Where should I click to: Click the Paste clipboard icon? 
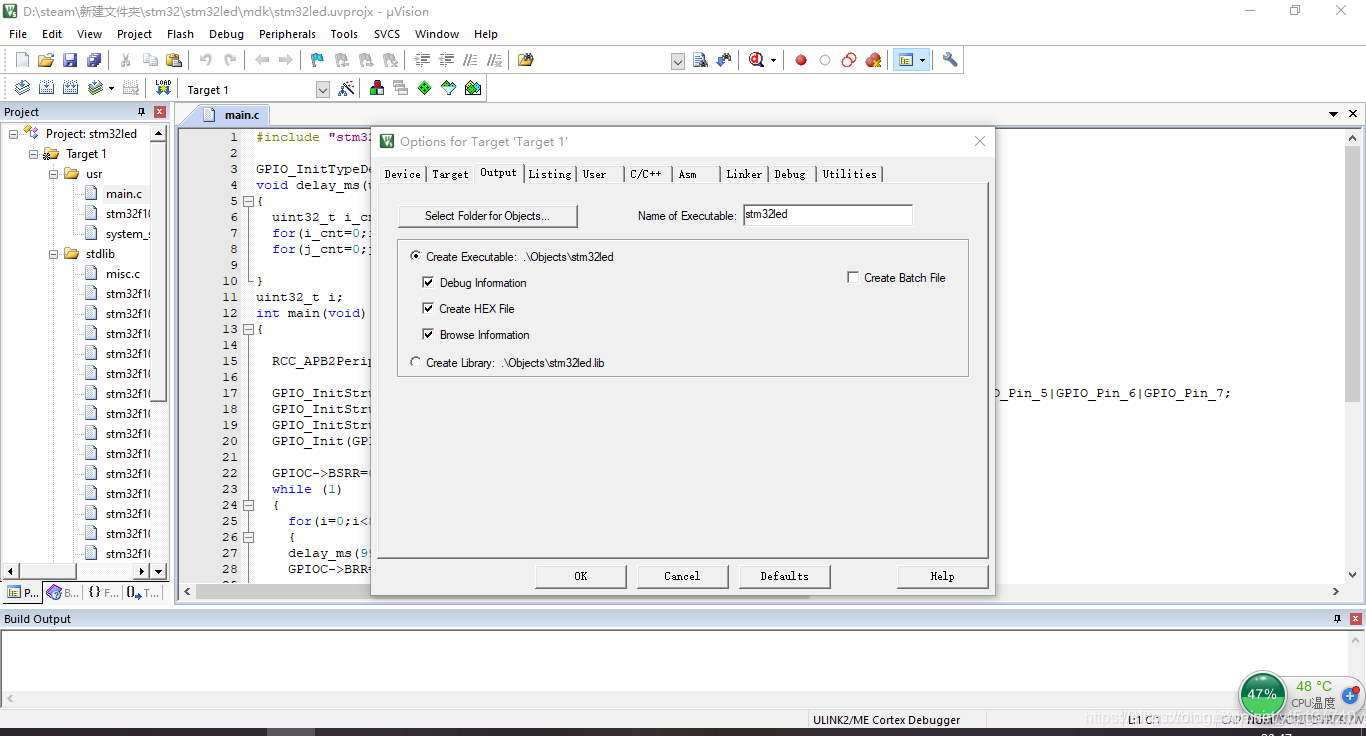pos(174,60)
